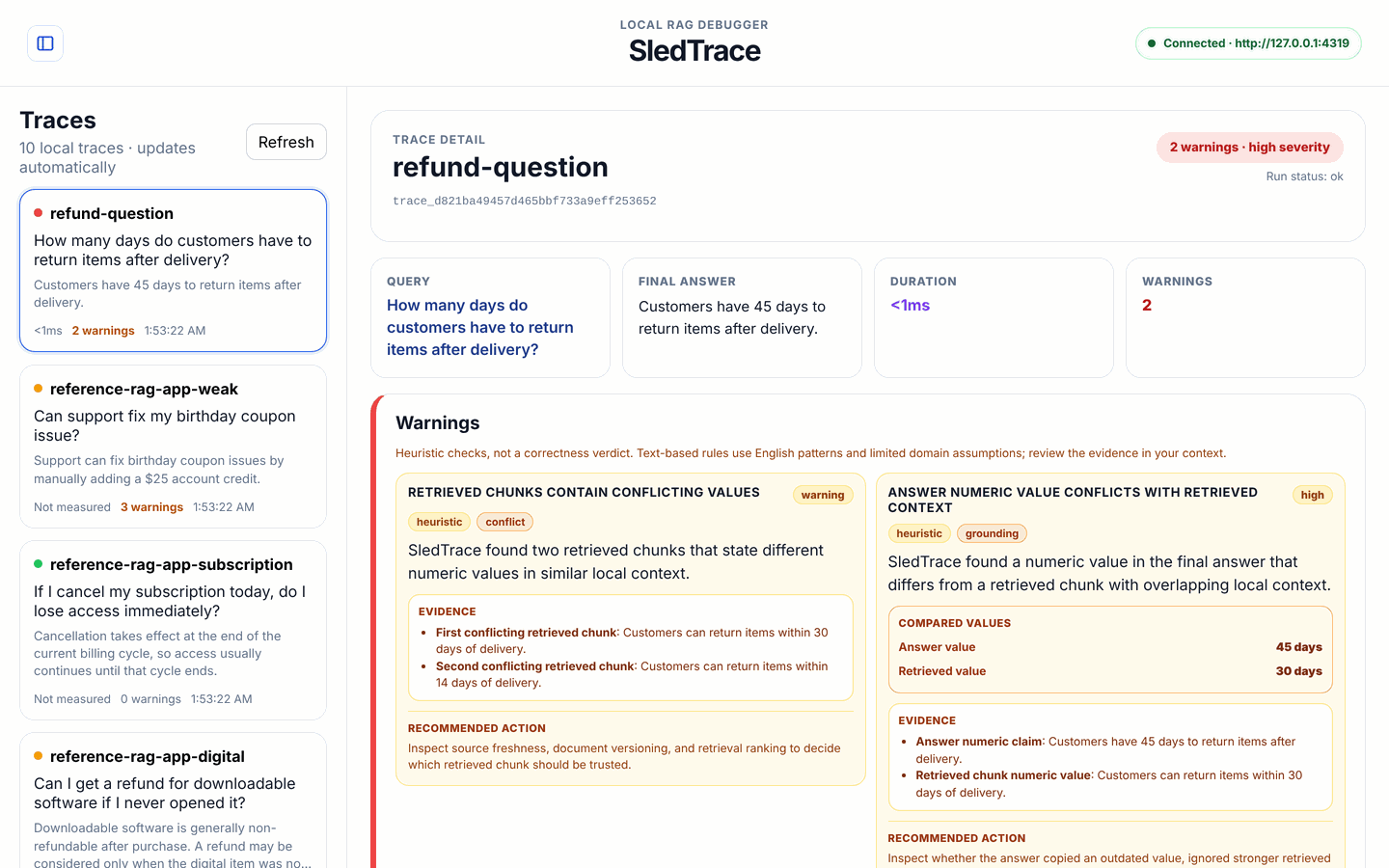This screenshot has height=868, width=1389.
Task: Click the orange dot on reference-rag-app-weak
Action: click(39, 389)
